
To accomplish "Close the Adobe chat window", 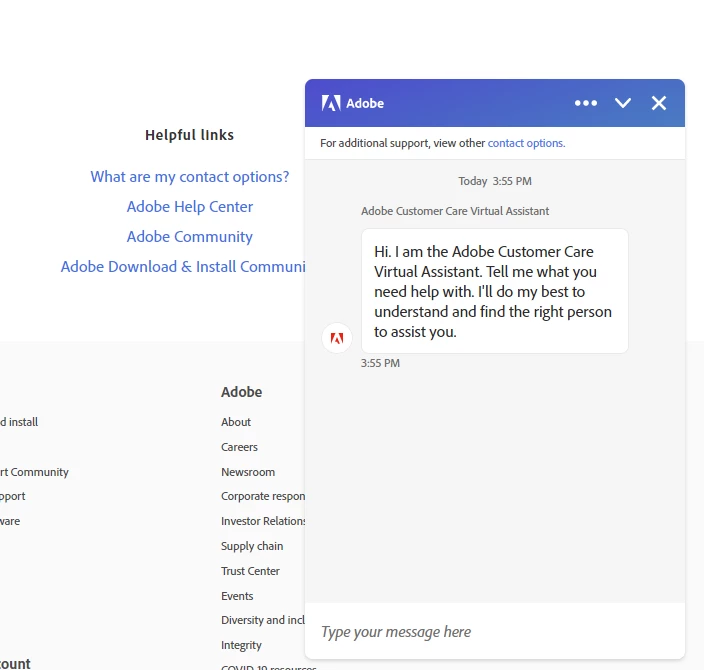I will coord(659,103).
